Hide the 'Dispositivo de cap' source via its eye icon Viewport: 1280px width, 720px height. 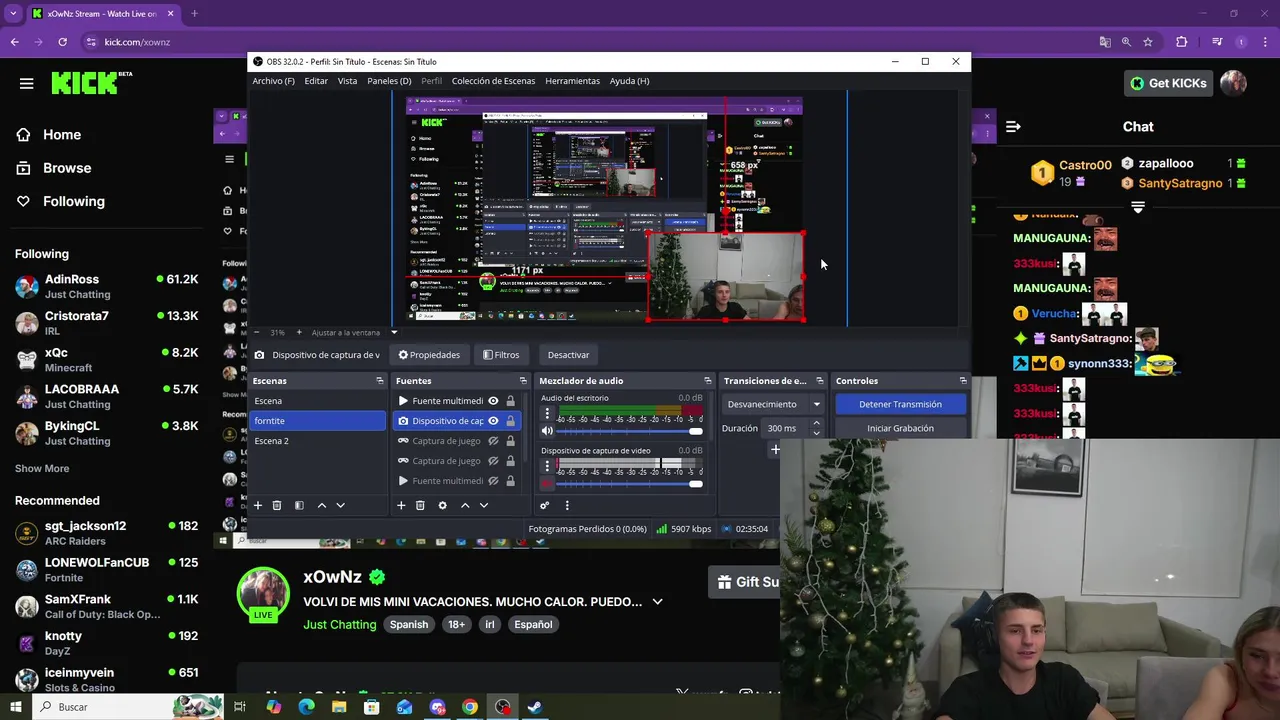493,421
